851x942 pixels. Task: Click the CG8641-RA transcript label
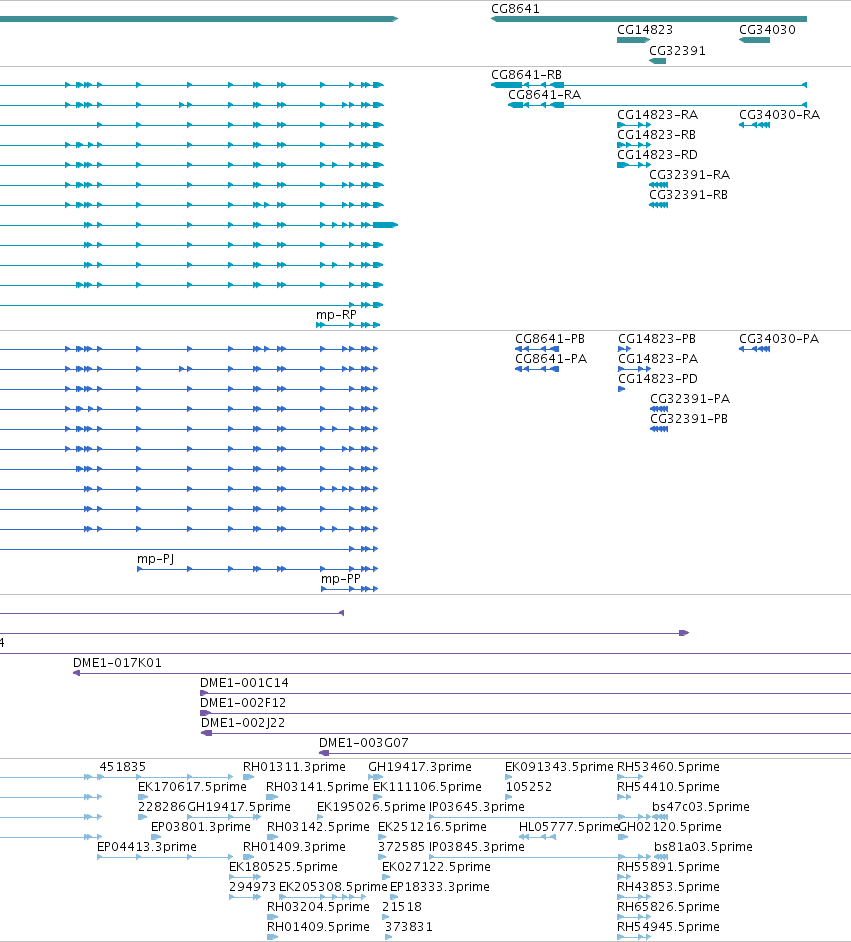(x=544, y=95)
